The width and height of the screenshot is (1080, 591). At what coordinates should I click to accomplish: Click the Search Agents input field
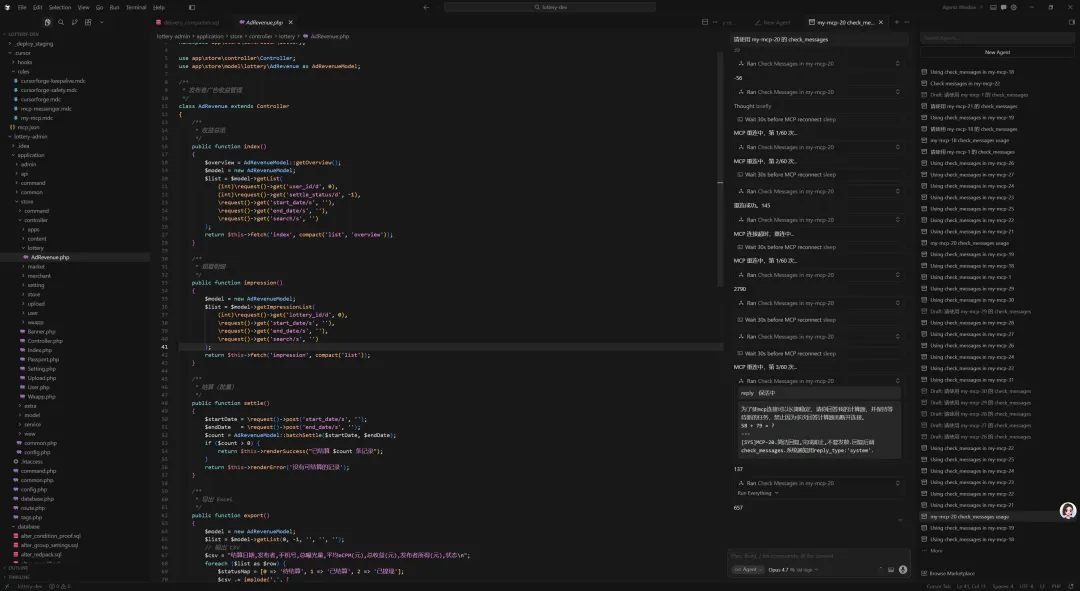[997, 38]
